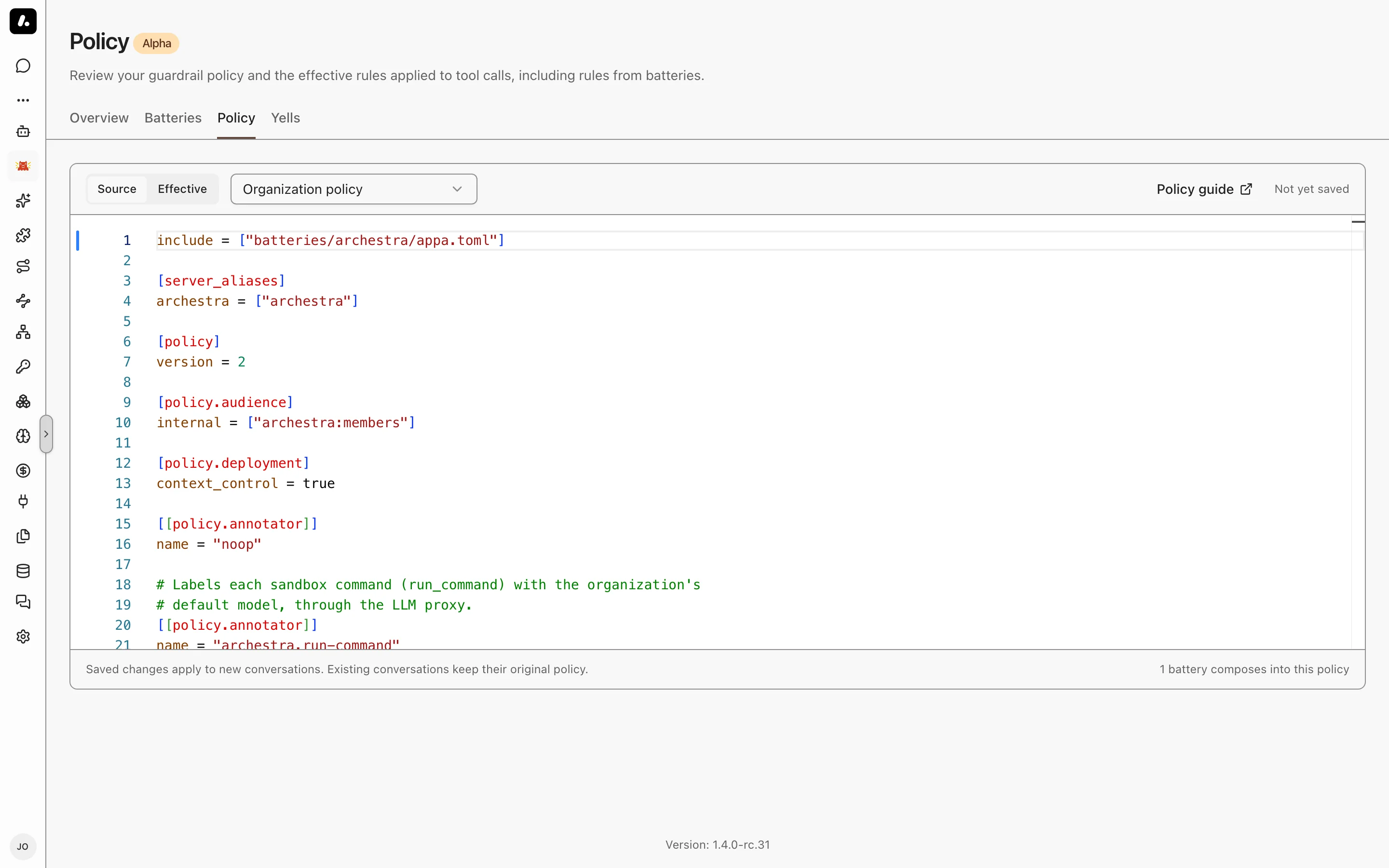The width and height of the screenshot is (1389, 868).
Task: Click the Alpha badge next to Policy
Action: (x=157, y=43)
